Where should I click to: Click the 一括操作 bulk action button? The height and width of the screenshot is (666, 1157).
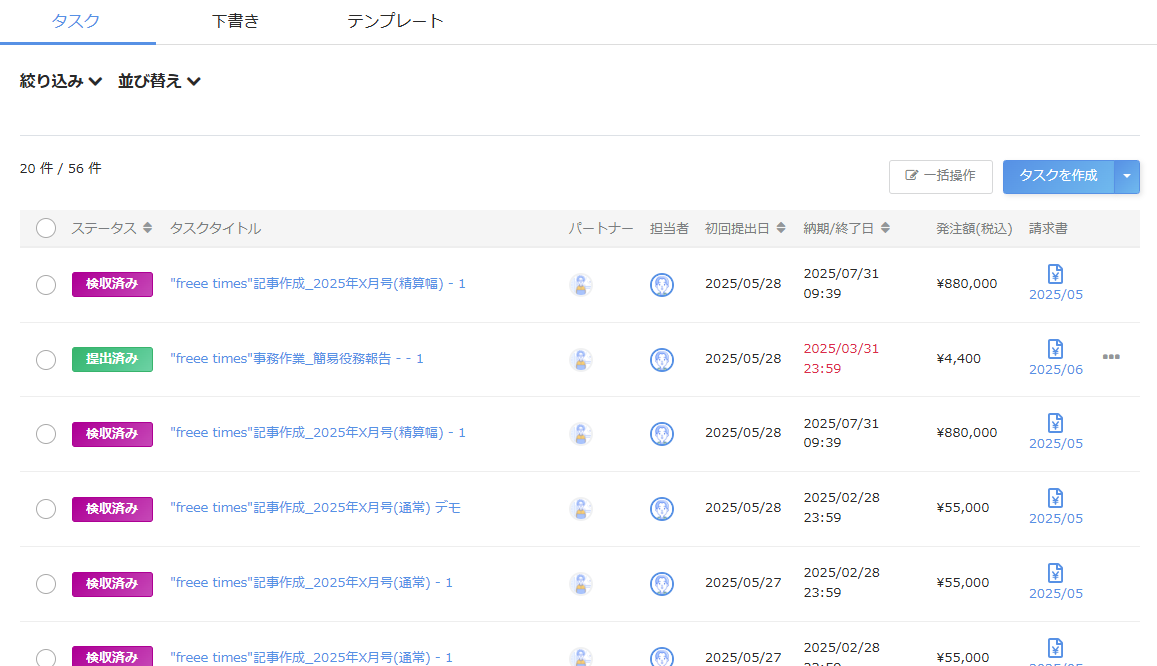click(x=940, y=176)
